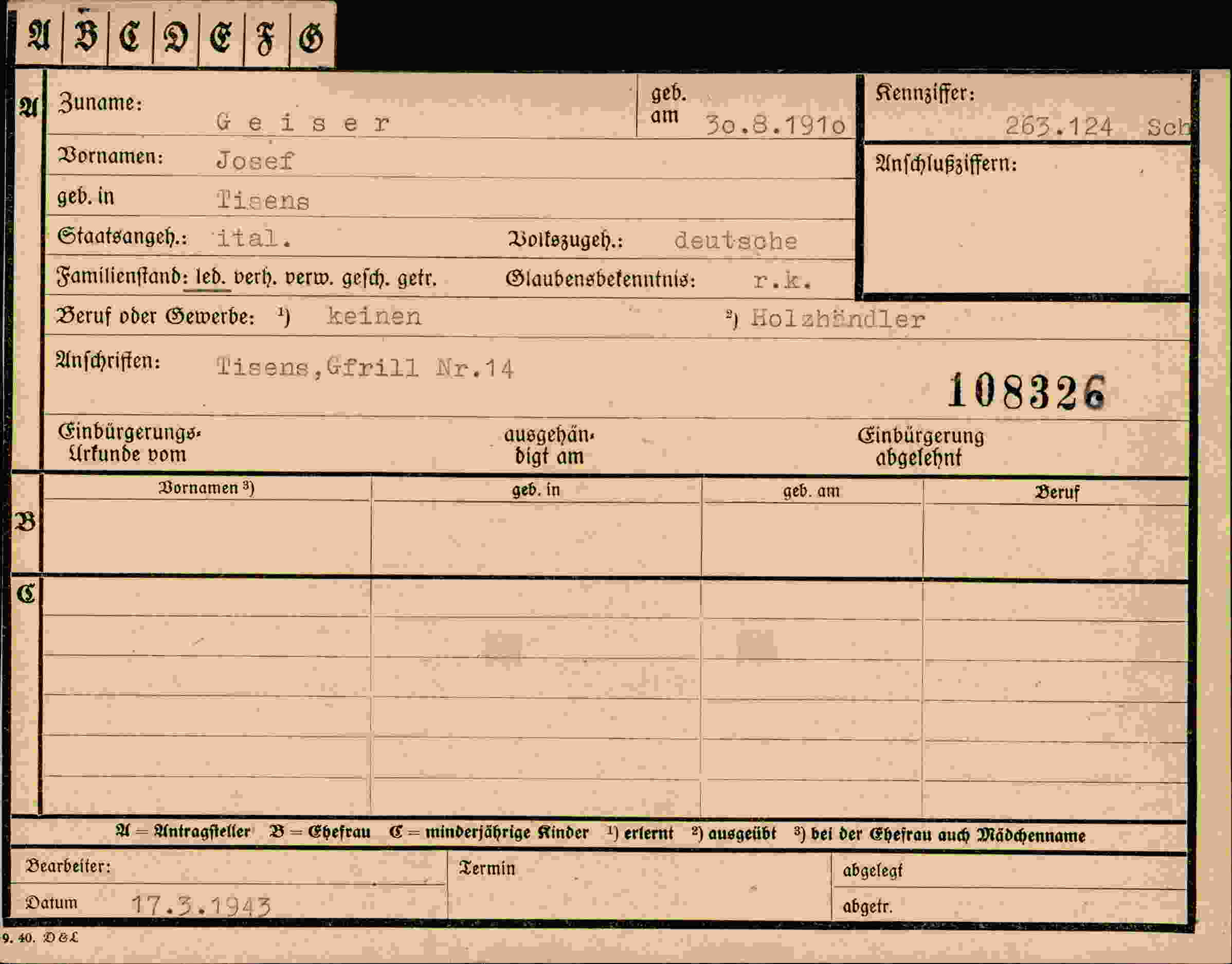
Task: Click the 'Einbürgerungs-Urkunde vom' label
Action: point(129,443)
